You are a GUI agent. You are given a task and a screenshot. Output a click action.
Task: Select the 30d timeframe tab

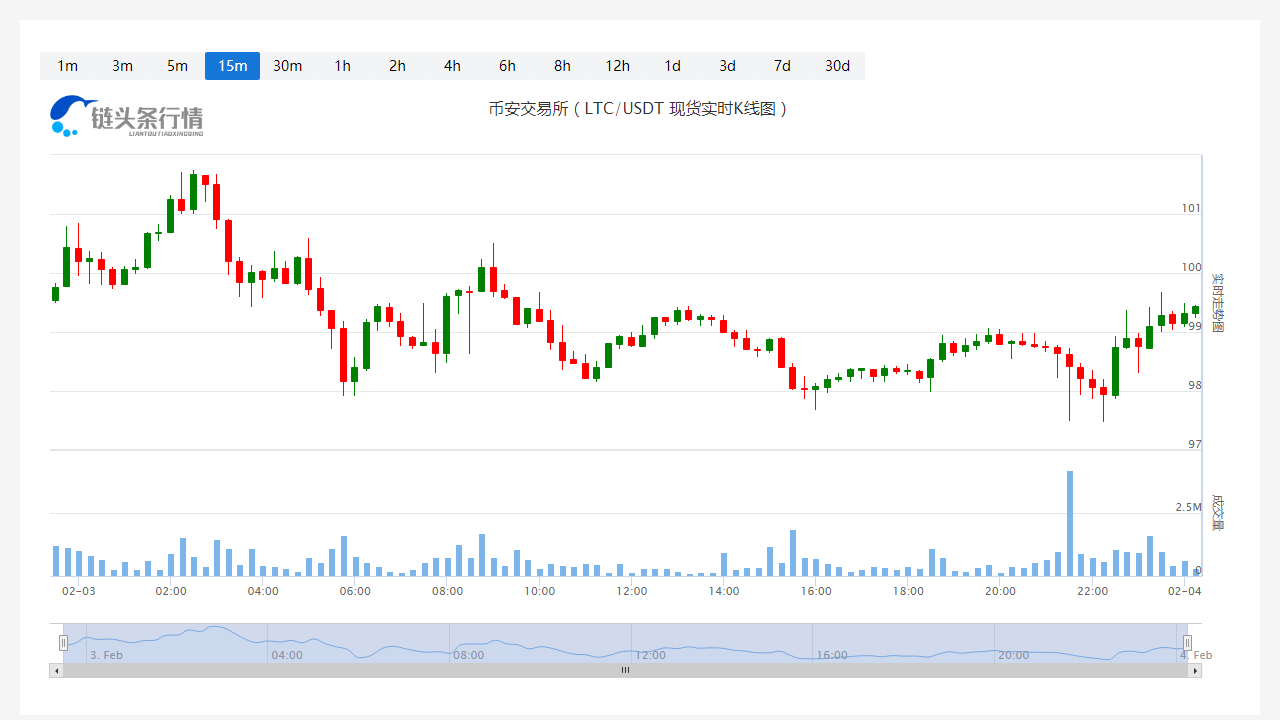click(x=837, y=66)
